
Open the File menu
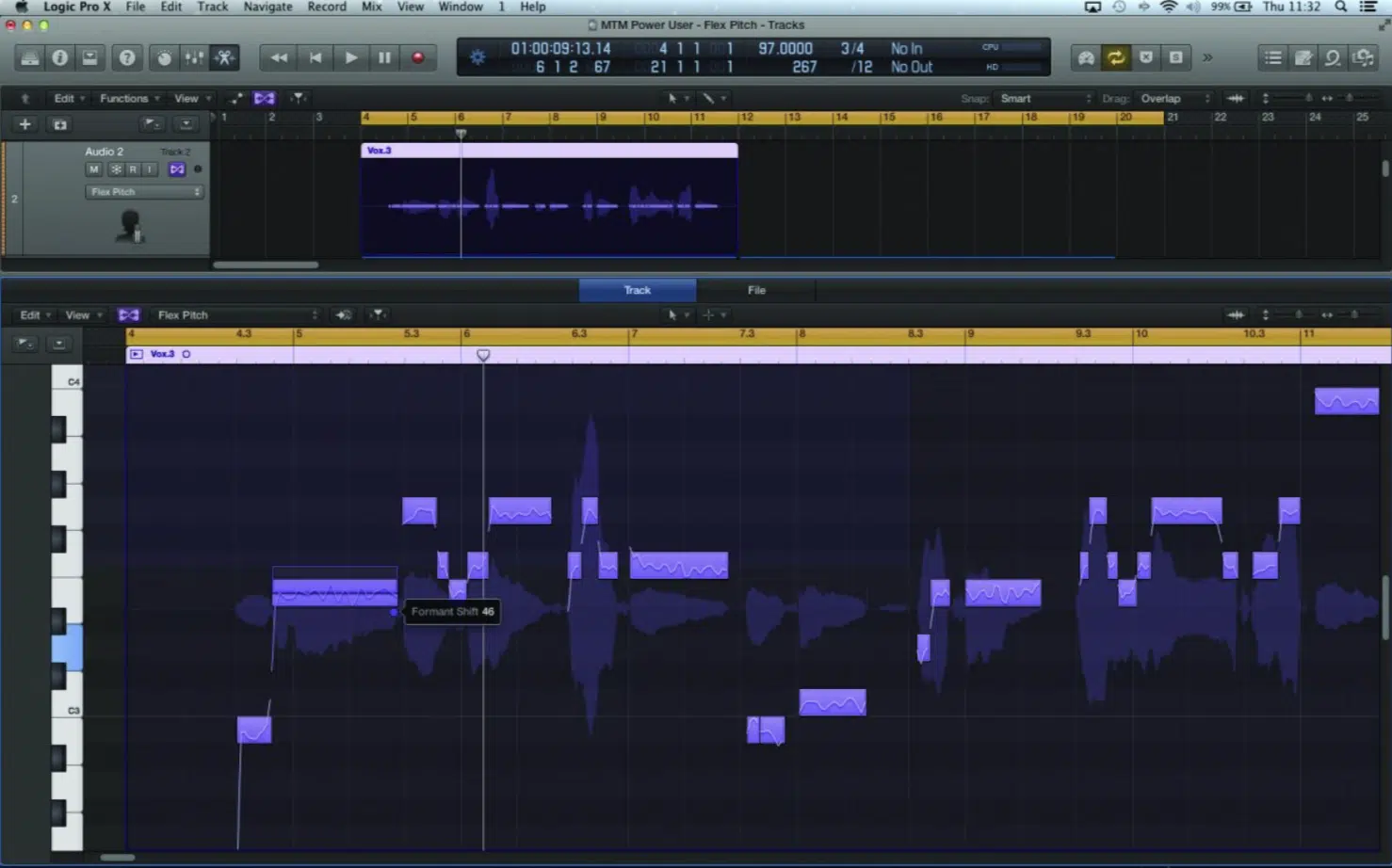[x=136, y=7]
